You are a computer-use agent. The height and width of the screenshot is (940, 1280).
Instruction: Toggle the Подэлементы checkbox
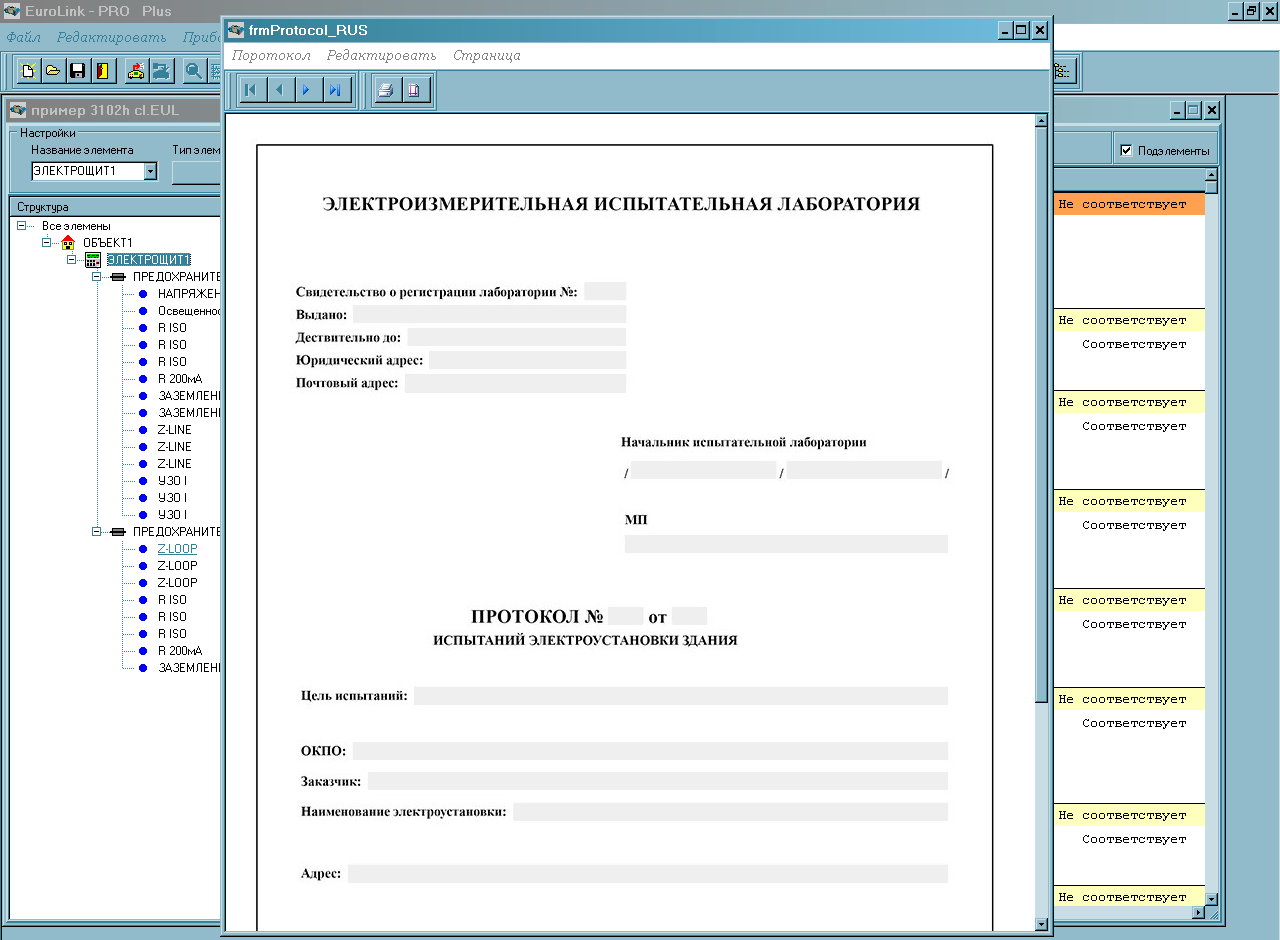pyautogui.click(x=1126, y=151)
